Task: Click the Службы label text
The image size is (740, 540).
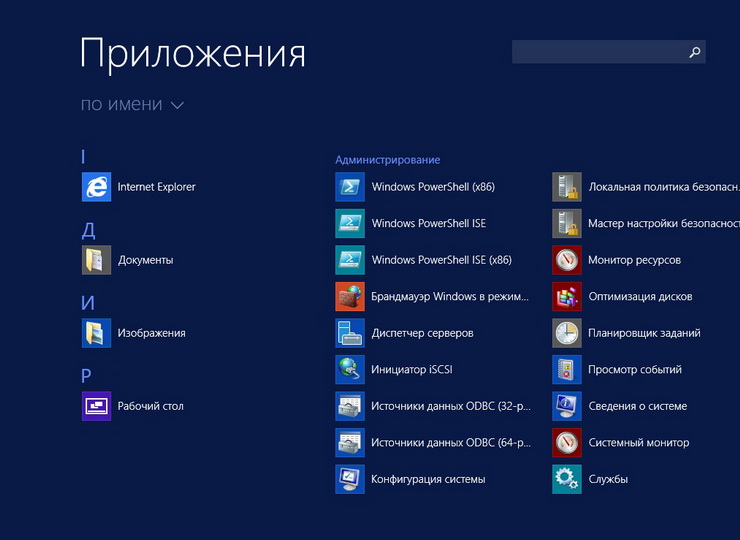Action: tap(608, 479)
